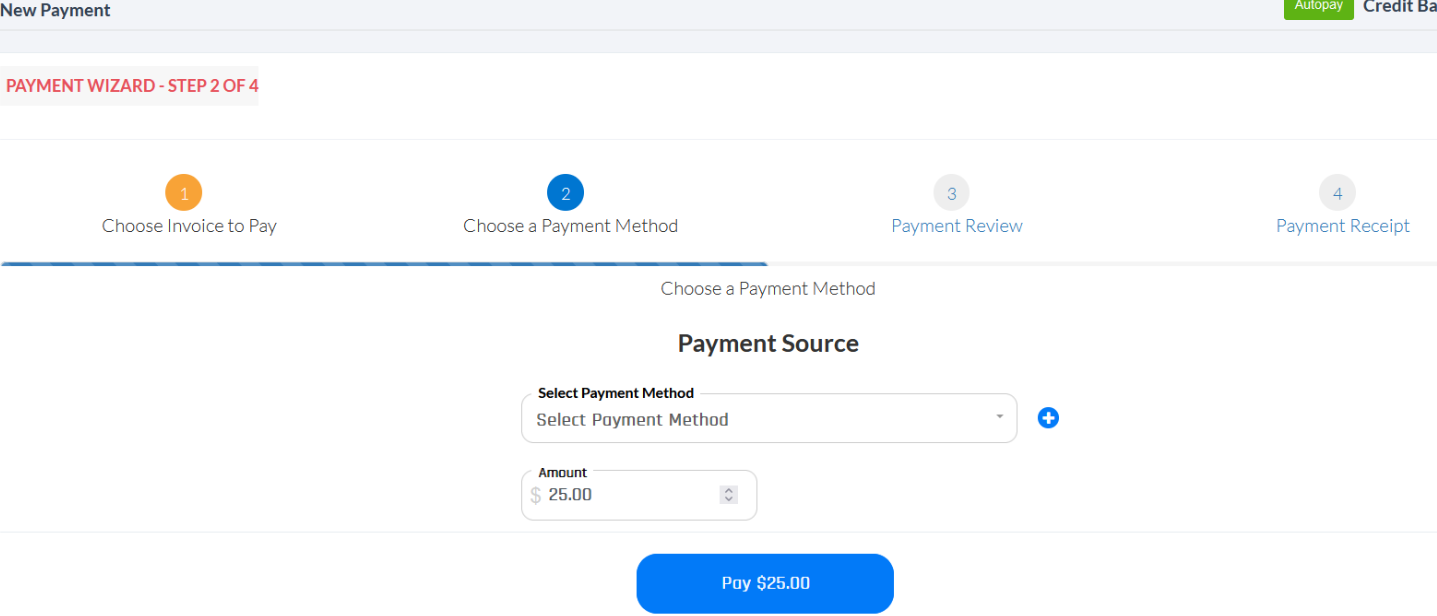Viewport: 1437px width, 616px height.
Task: Go to step 3 circle
Action: pyautogui.click(x=952, y=193)
